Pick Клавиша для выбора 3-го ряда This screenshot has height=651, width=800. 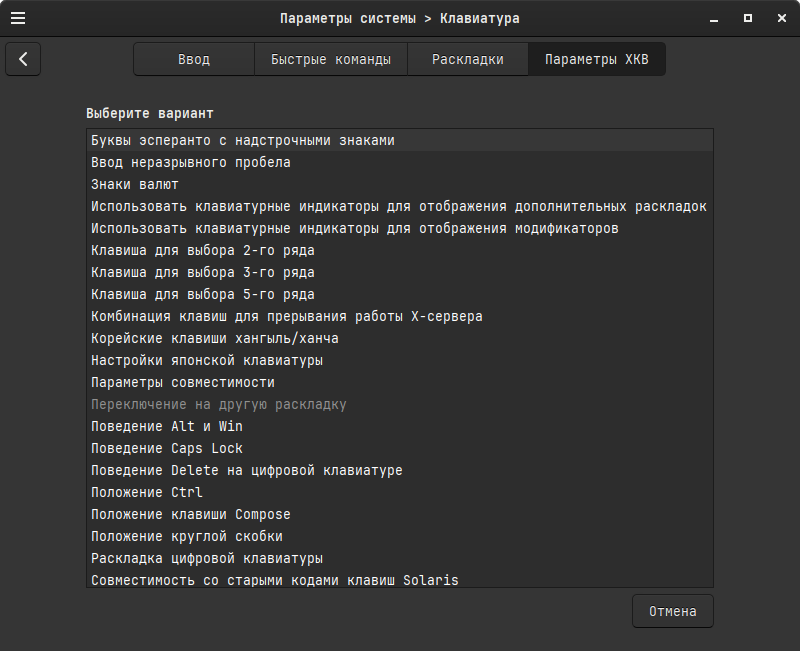(x=202, y=273)
